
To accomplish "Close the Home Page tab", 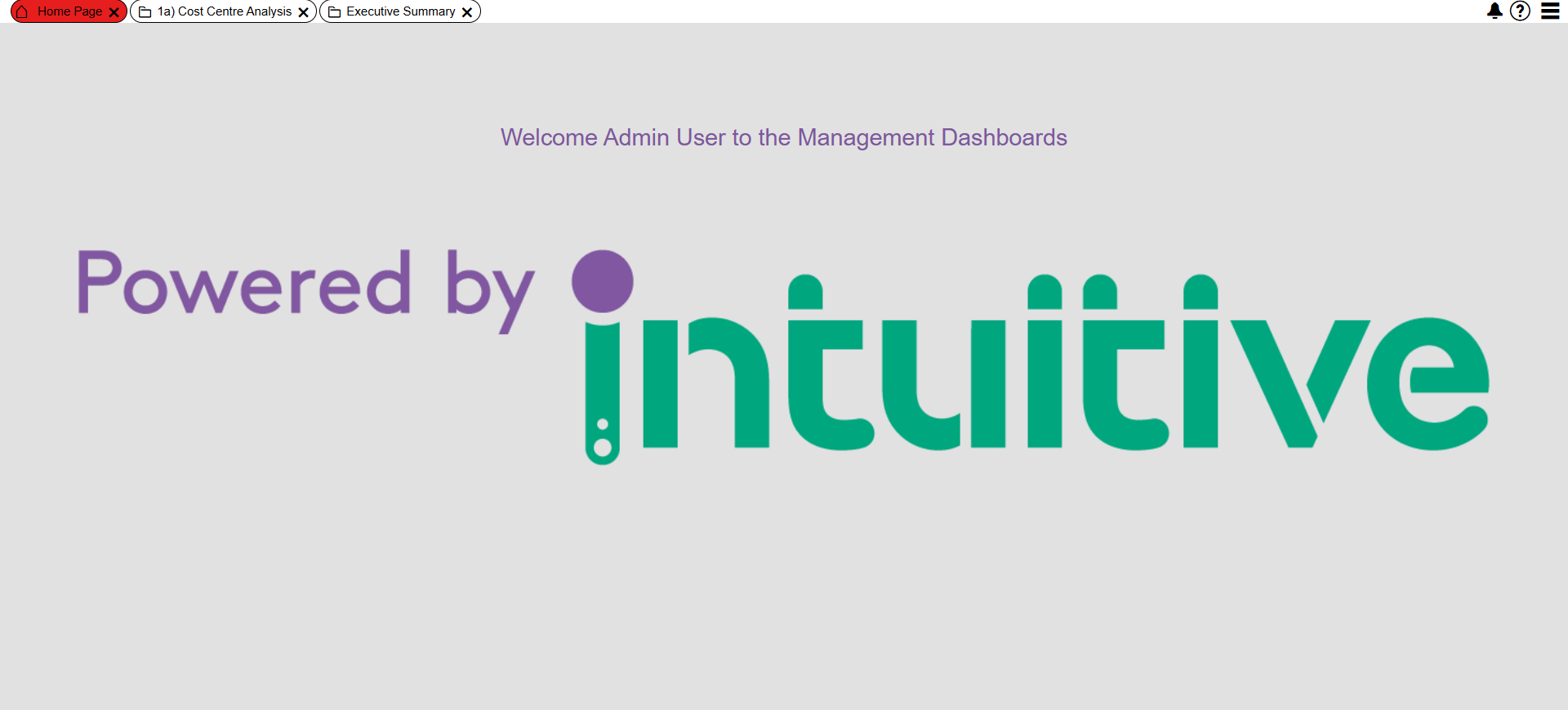I will [x=114, y=12].
